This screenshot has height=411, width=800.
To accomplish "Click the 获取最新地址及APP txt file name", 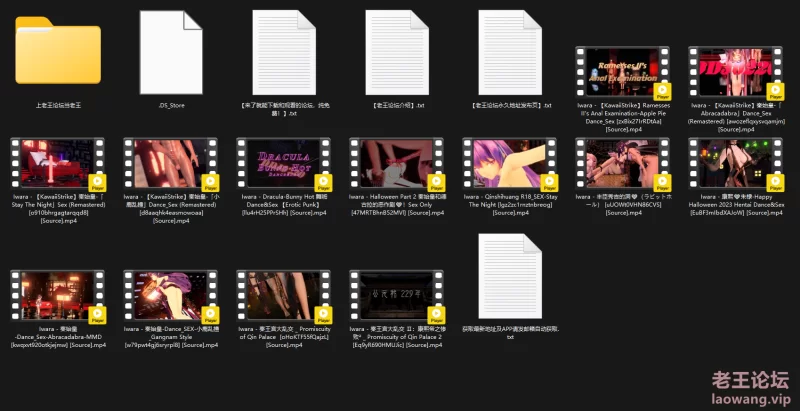I will (x=510, y=333).
